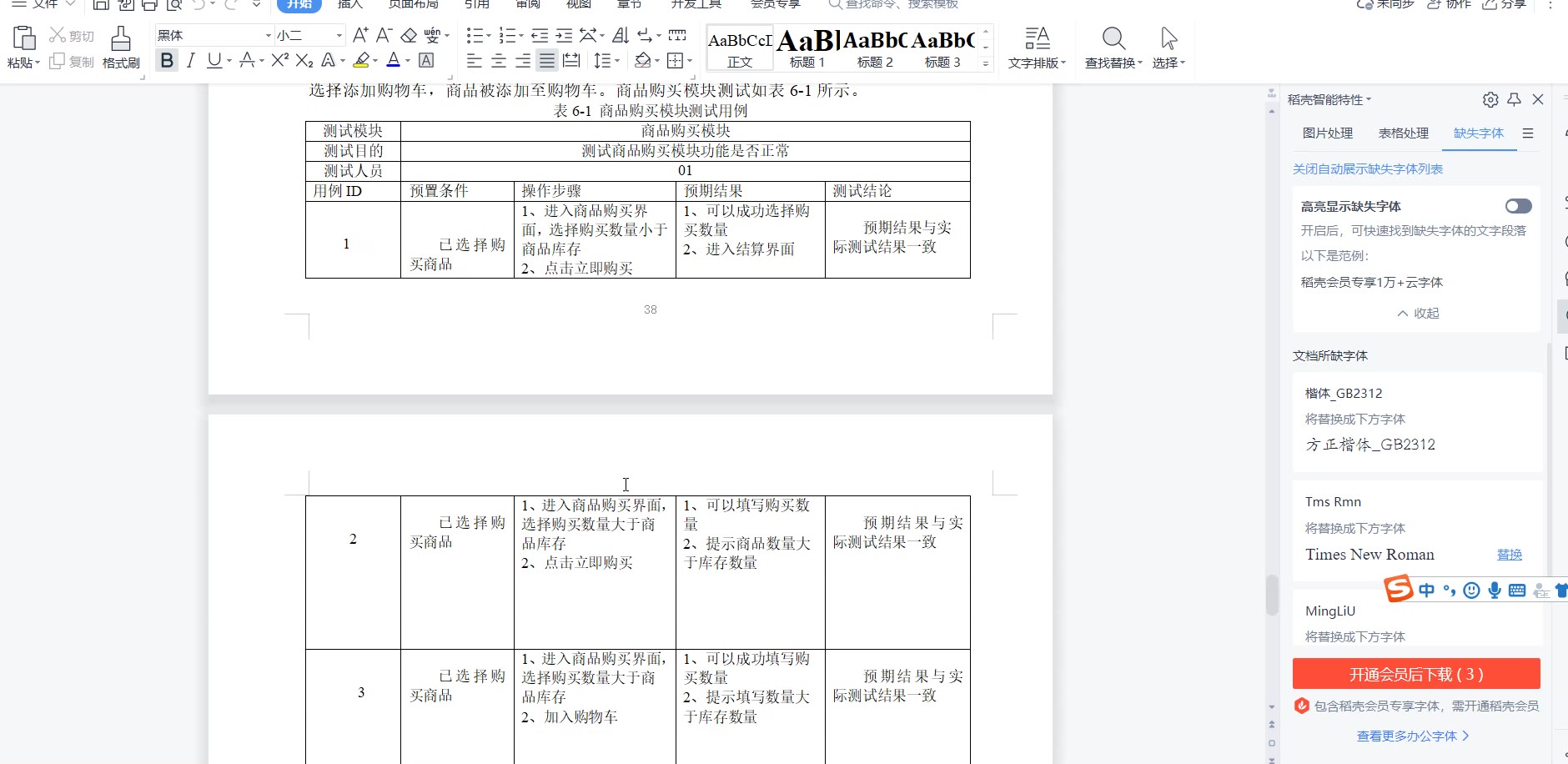Image resolution: width=1568 pixels, height=764 pixels.
Task: Increase font size with the A+ icon
Action: click(x=360, y=35)
